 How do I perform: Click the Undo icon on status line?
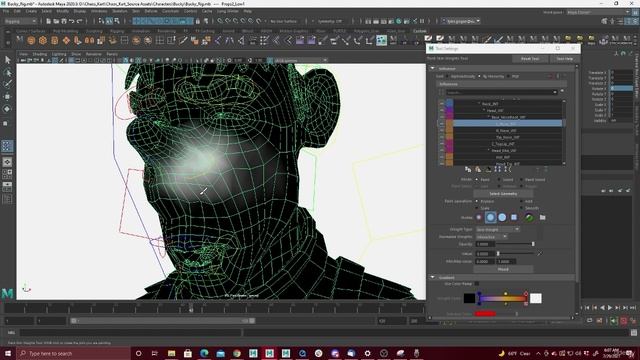(71, 21)
